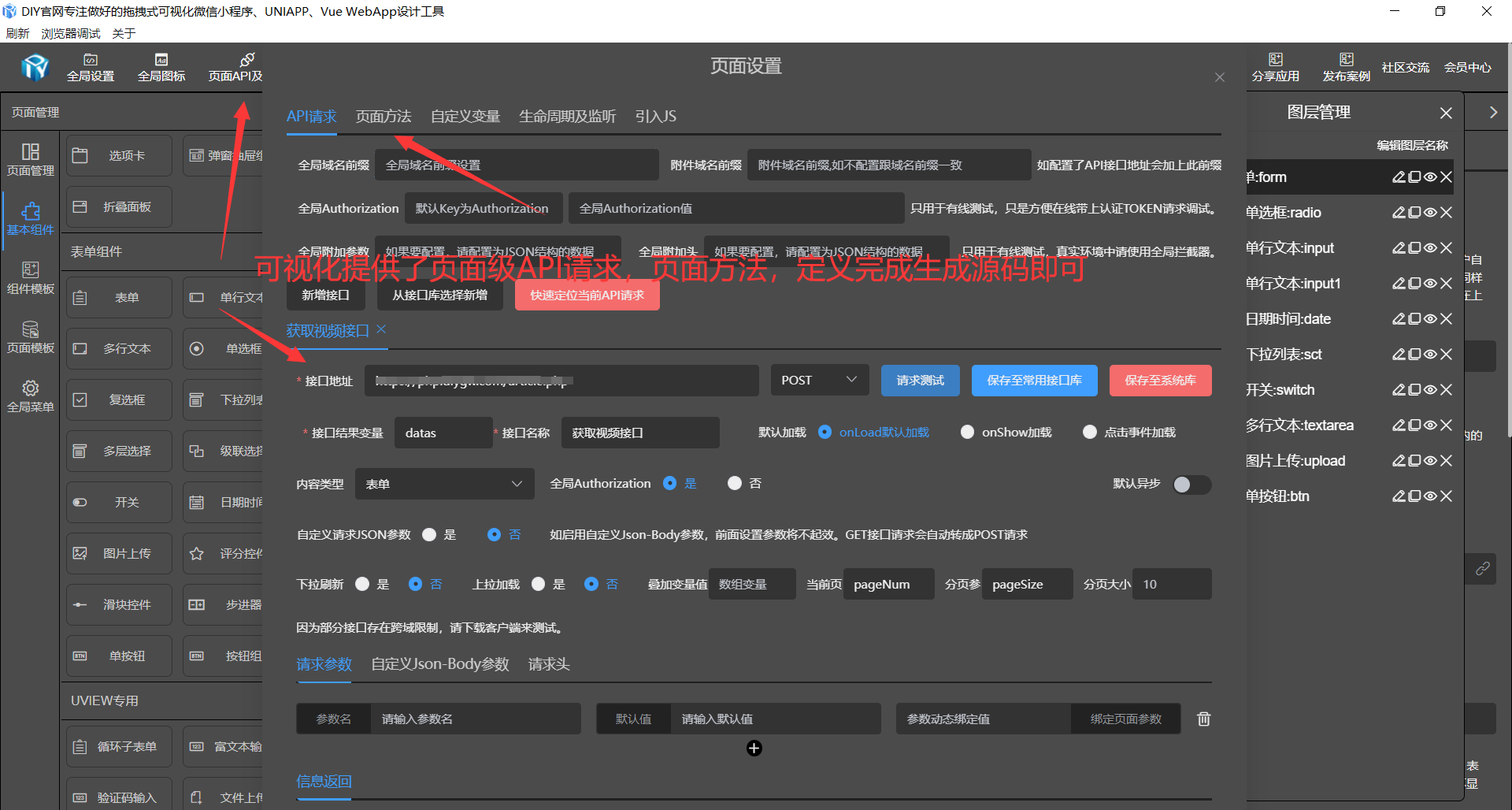Open 页面API及 settings in the top toolbar
1512x810 pixels.
(235, 68)
